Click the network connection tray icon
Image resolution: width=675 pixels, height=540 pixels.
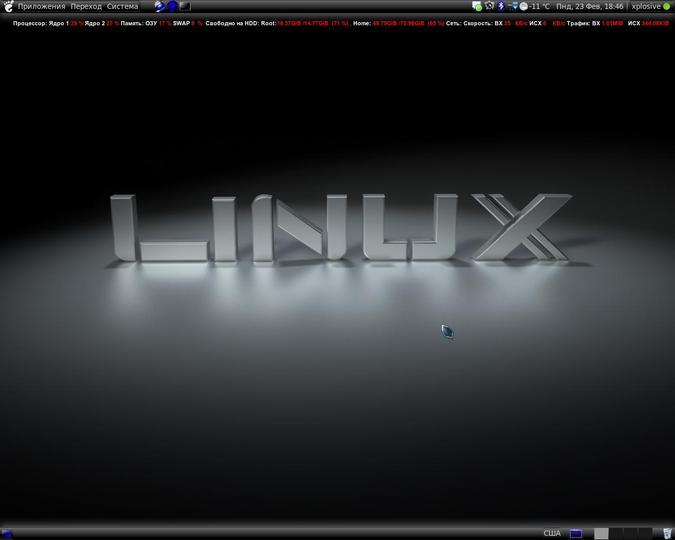tap(513, 6)
